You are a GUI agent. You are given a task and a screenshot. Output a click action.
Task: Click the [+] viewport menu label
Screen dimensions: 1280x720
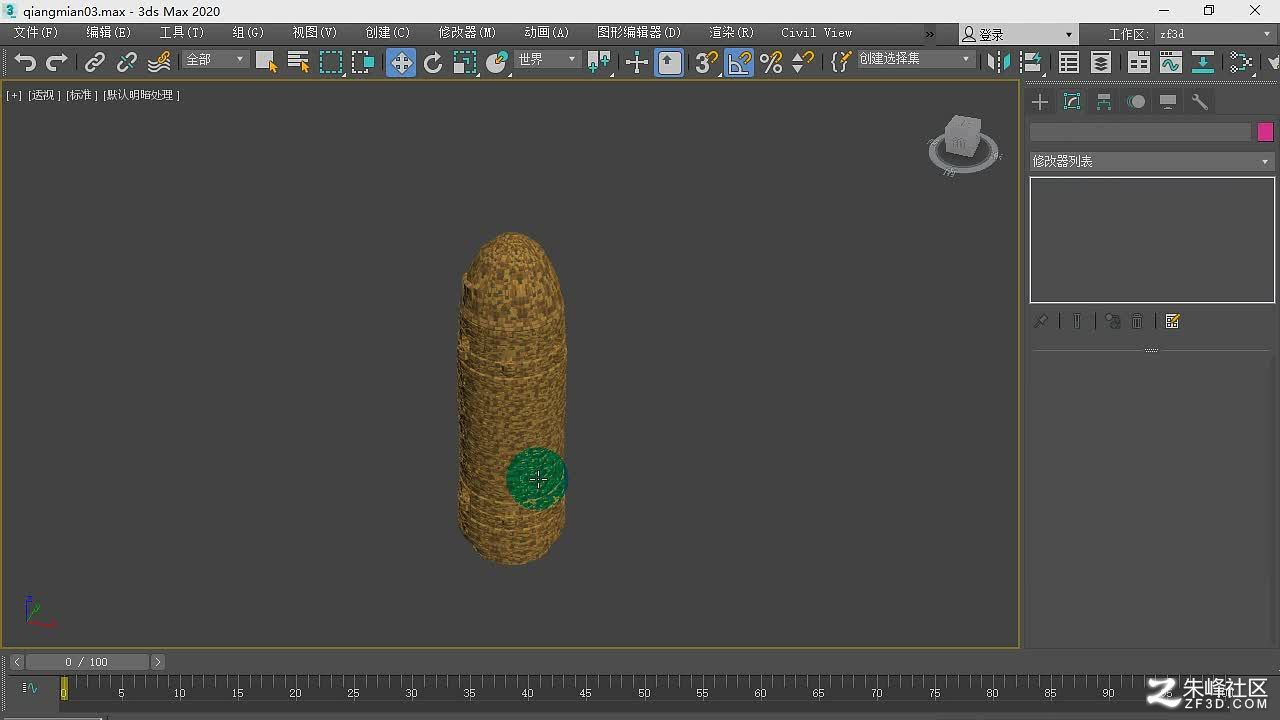[x=14, y=95]
